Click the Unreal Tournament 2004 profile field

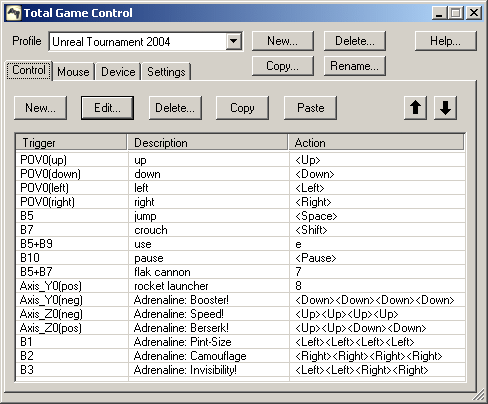pos(138,41)
